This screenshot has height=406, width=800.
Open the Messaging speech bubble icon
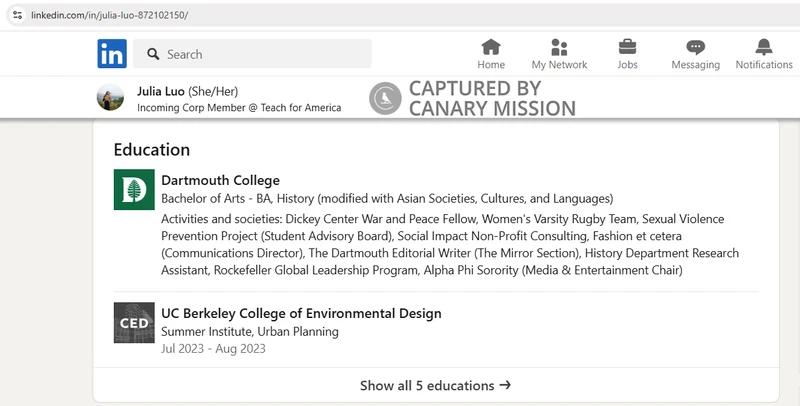[695, 47]
